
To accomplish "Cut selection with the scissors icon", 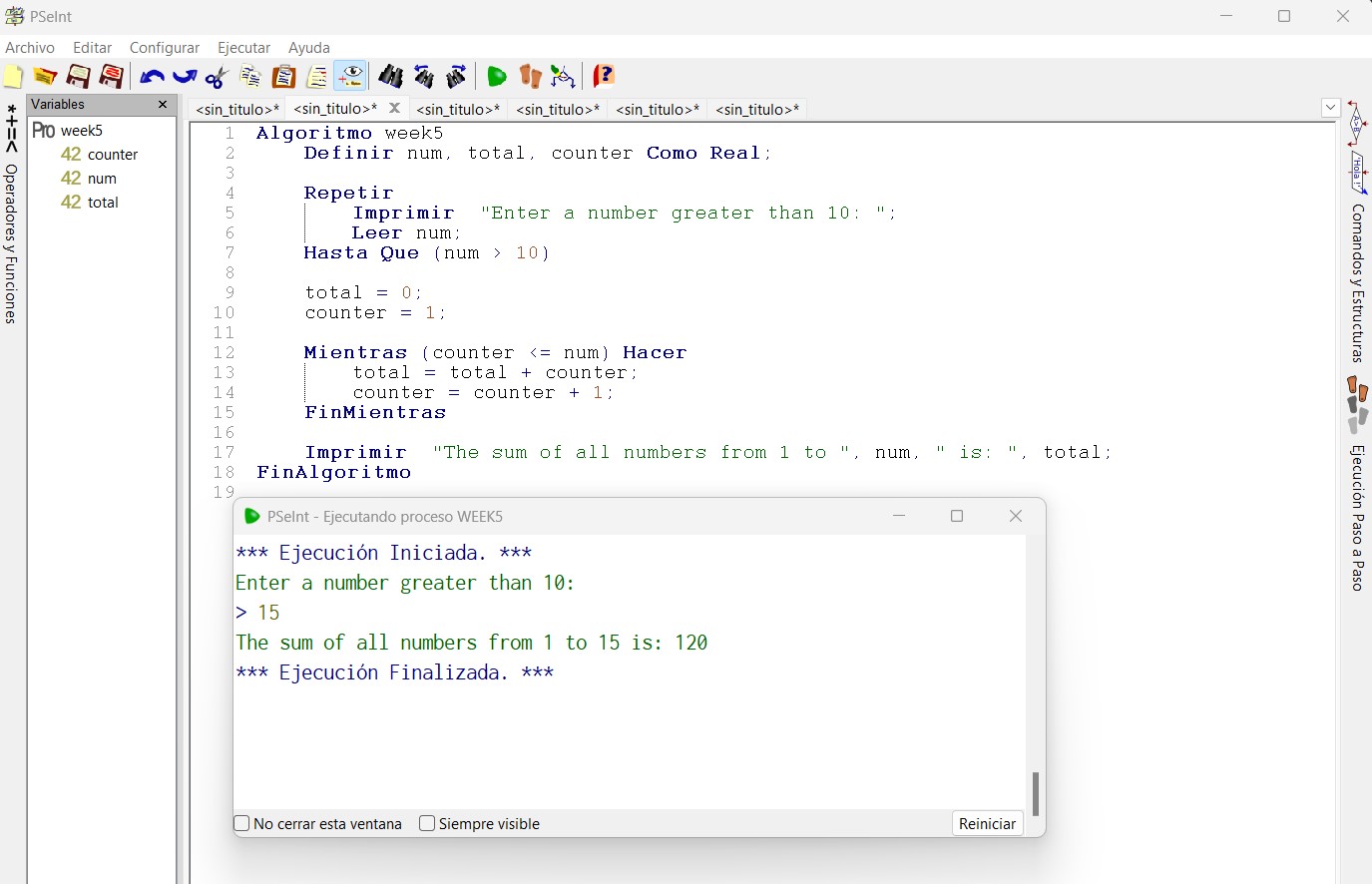I will [x=217, y=77].
